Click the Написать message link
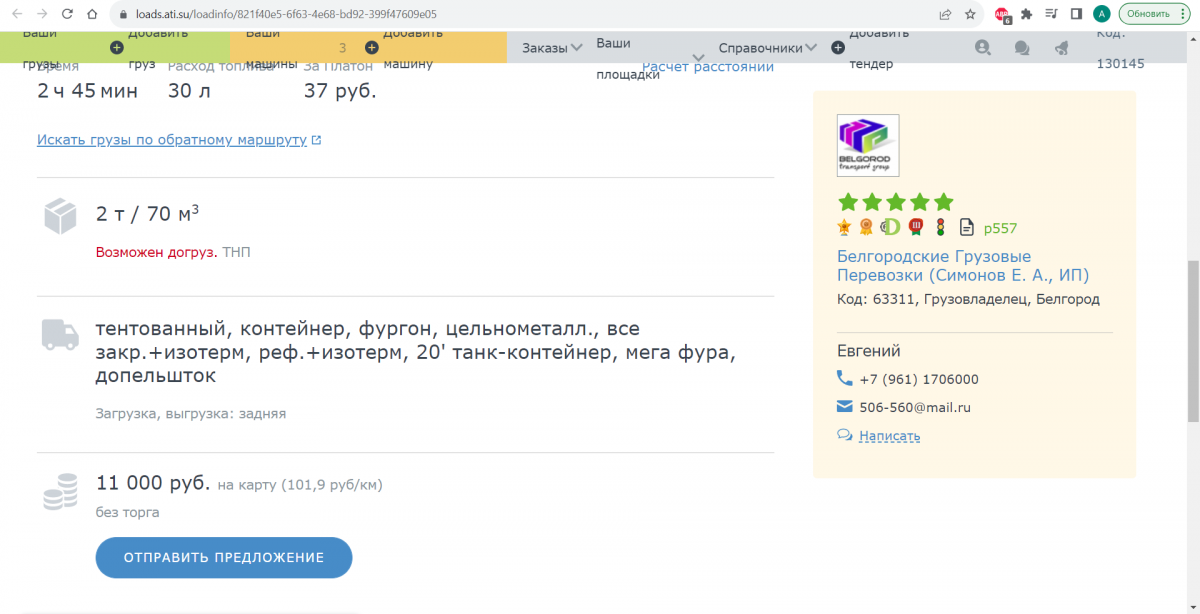 889,436
